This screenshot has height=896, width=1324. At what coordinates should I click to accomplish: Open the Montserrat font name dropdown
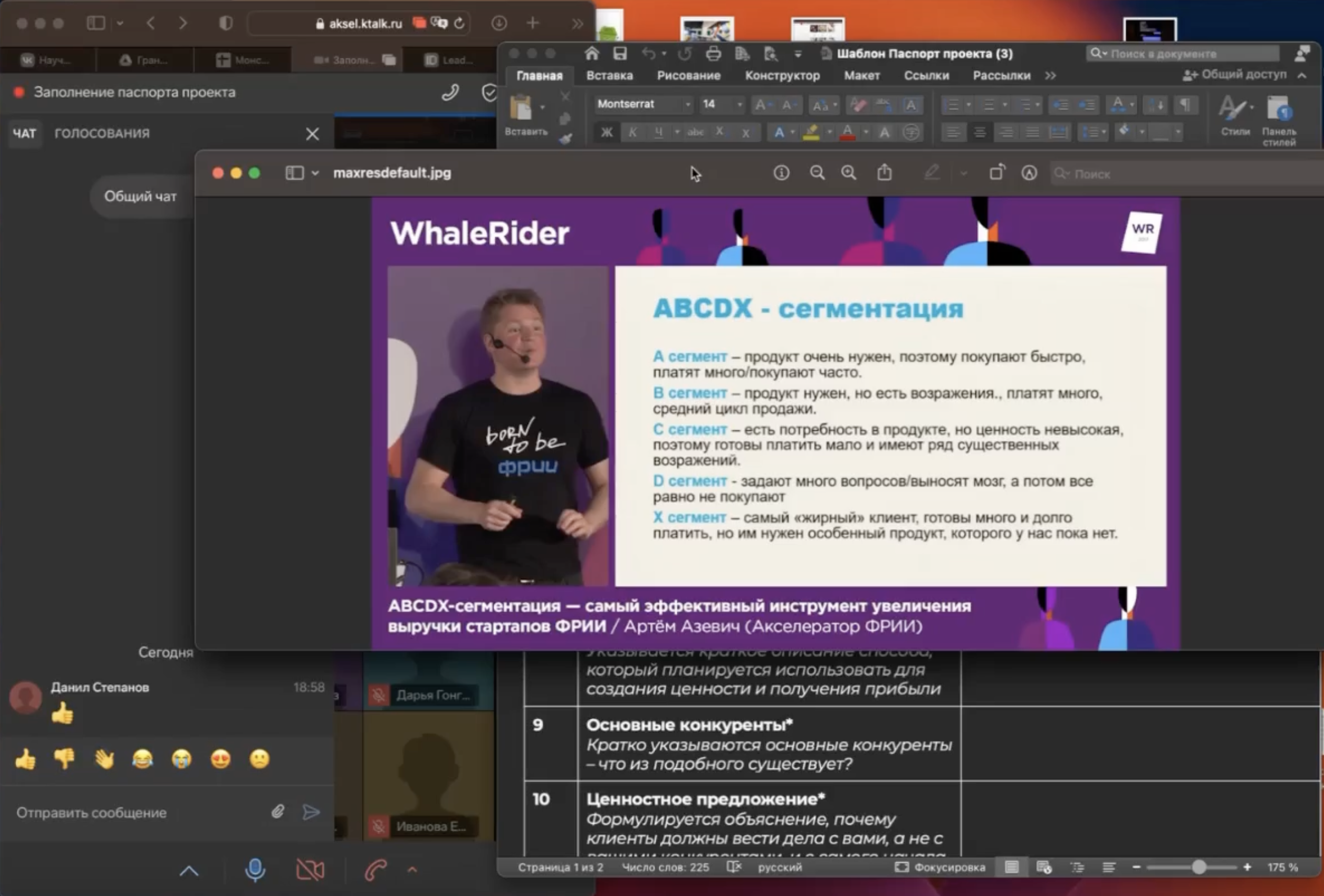coord(688,104)
